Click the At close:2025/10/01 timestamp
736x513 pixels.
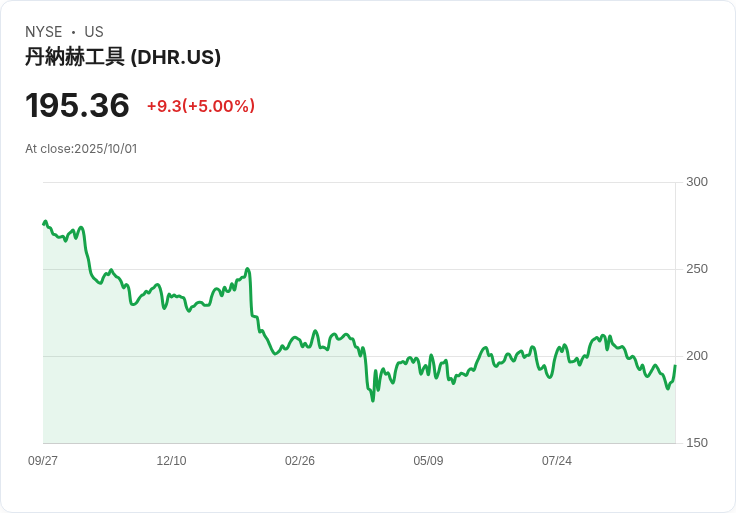(81, 149)
